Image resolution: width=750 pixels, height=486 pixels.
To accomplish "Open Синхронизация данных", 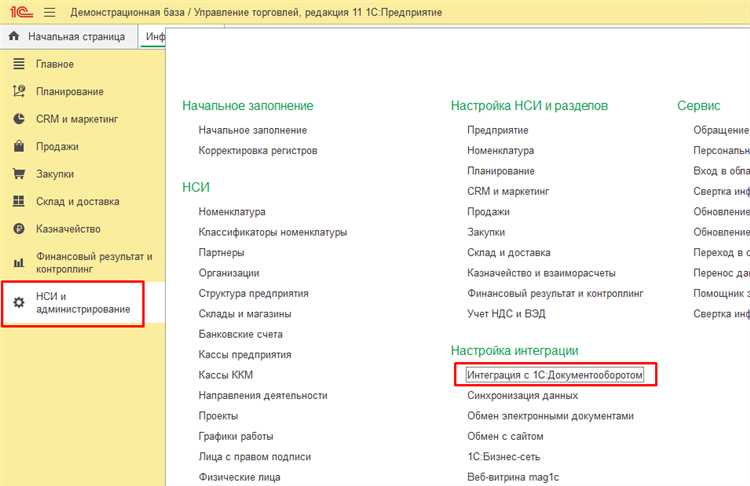I will tap(522, 396).
